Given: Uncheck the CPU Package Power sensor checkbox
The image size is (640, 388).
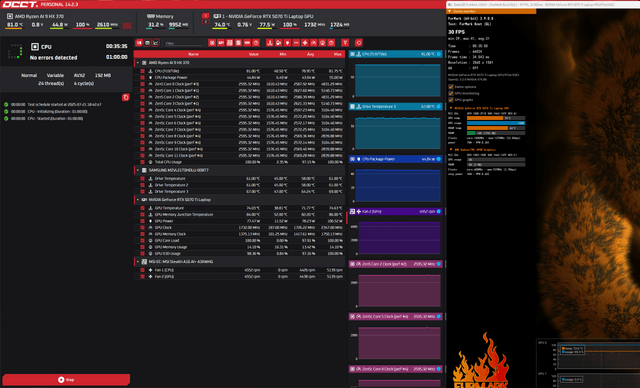Looking at the screenshot, I should pos(142,78).
